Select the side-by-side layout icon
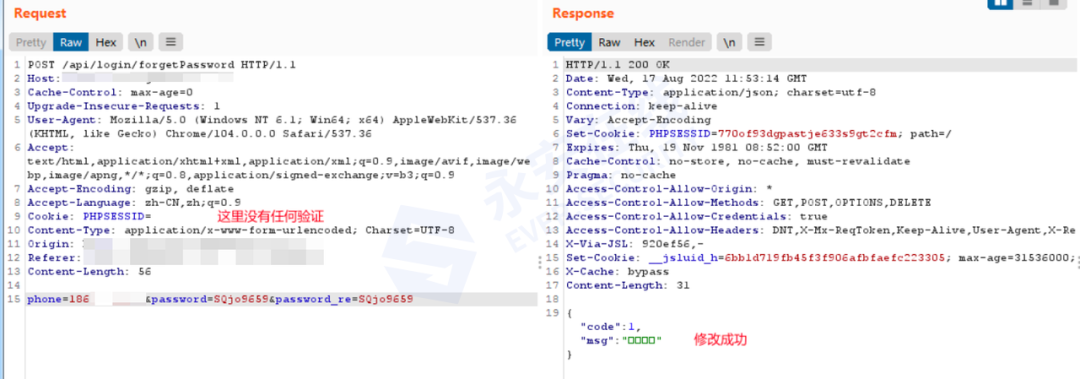This screenshot has height=379, width=1080. tap(999, 3)
